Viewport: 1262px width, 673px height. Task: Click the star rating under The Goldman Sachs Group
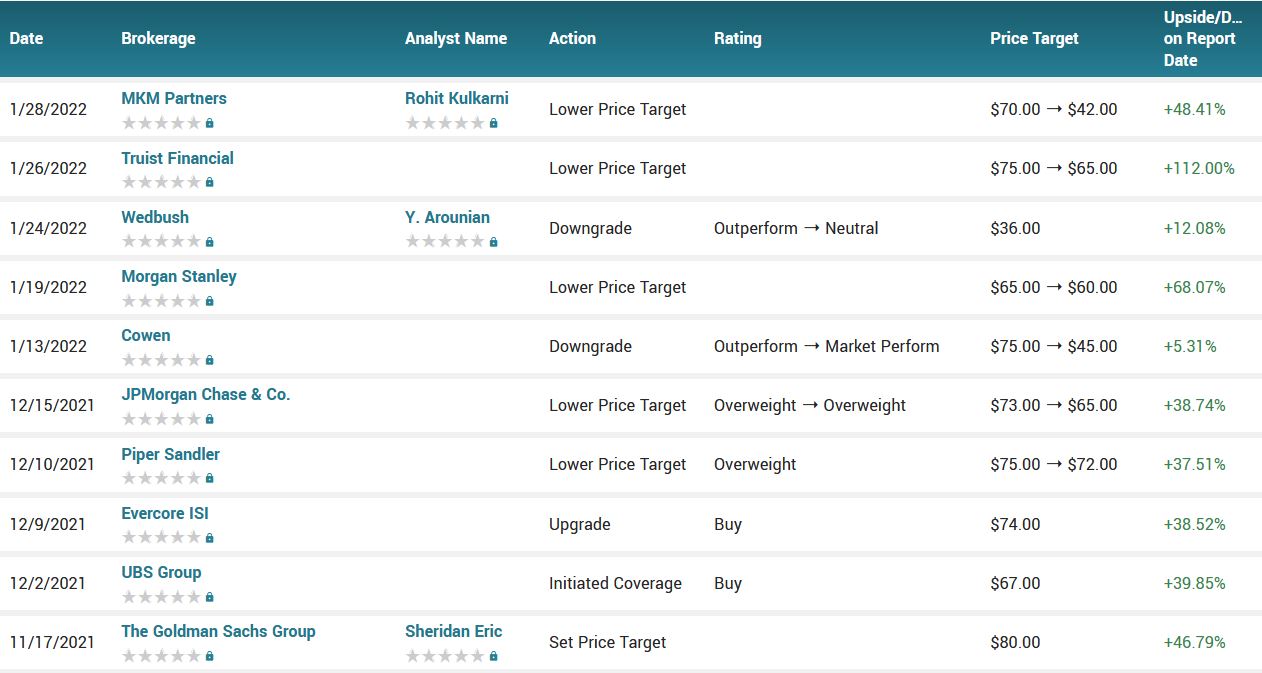tap(161, 656)
